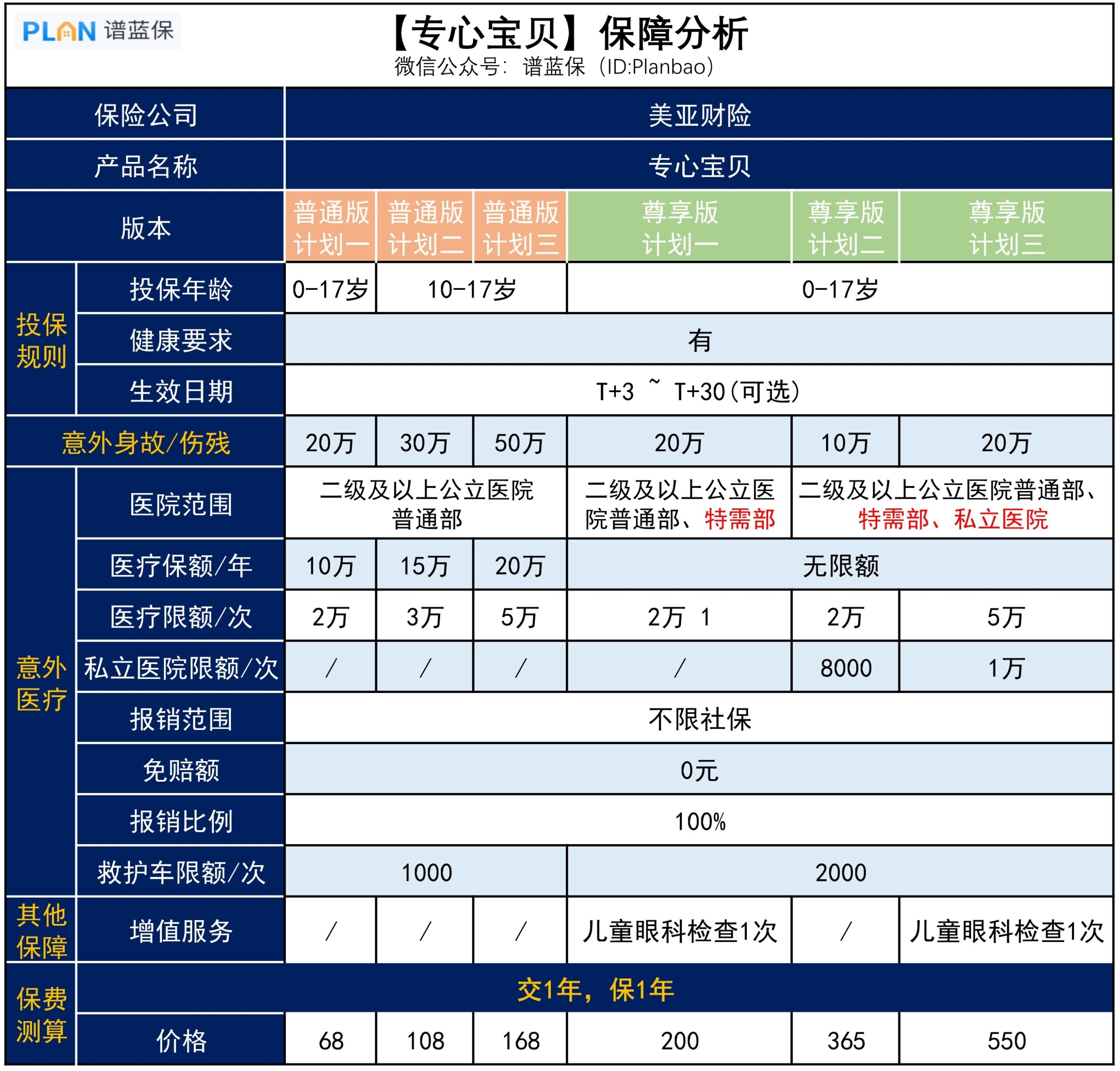The width and height of the screenshot is (1120, 1071).
Task: Click the T+3 ~ T+30(可选) cell
Action: [x=699, y=391]
